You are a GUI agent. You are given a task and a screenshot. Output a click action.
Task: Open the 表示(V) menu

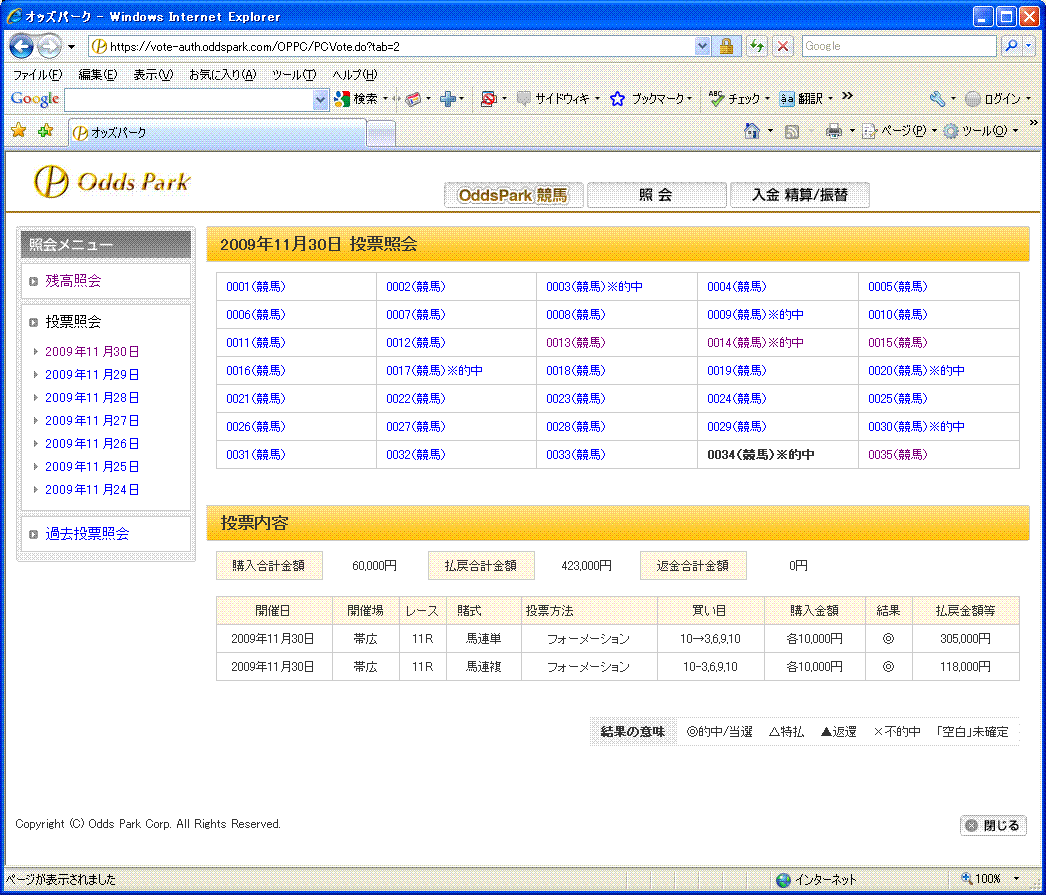click(153, 75)
